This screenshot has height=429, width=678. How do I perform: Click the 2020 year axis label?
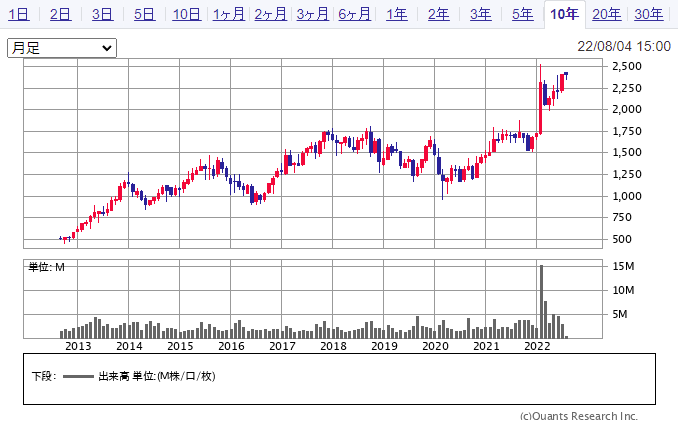pyautogui.click(x=435, y=346)
